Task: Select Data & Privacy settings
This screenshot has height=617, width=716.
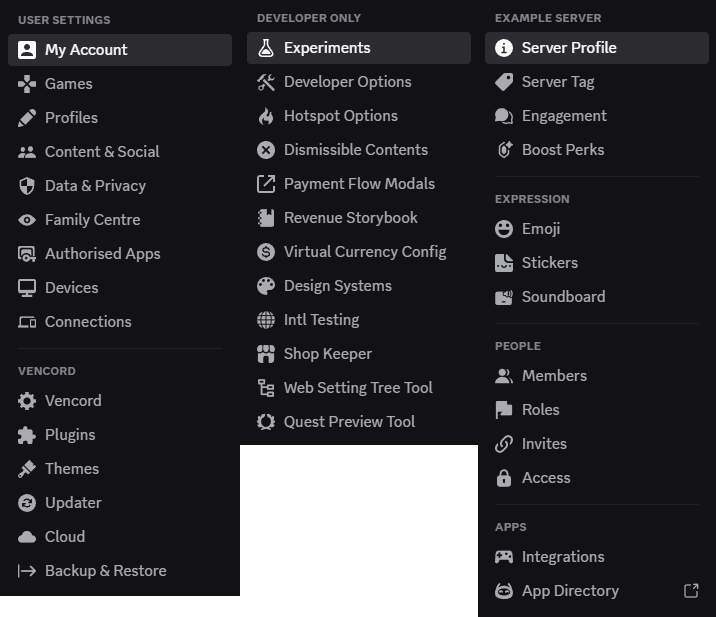Action: 120,186
